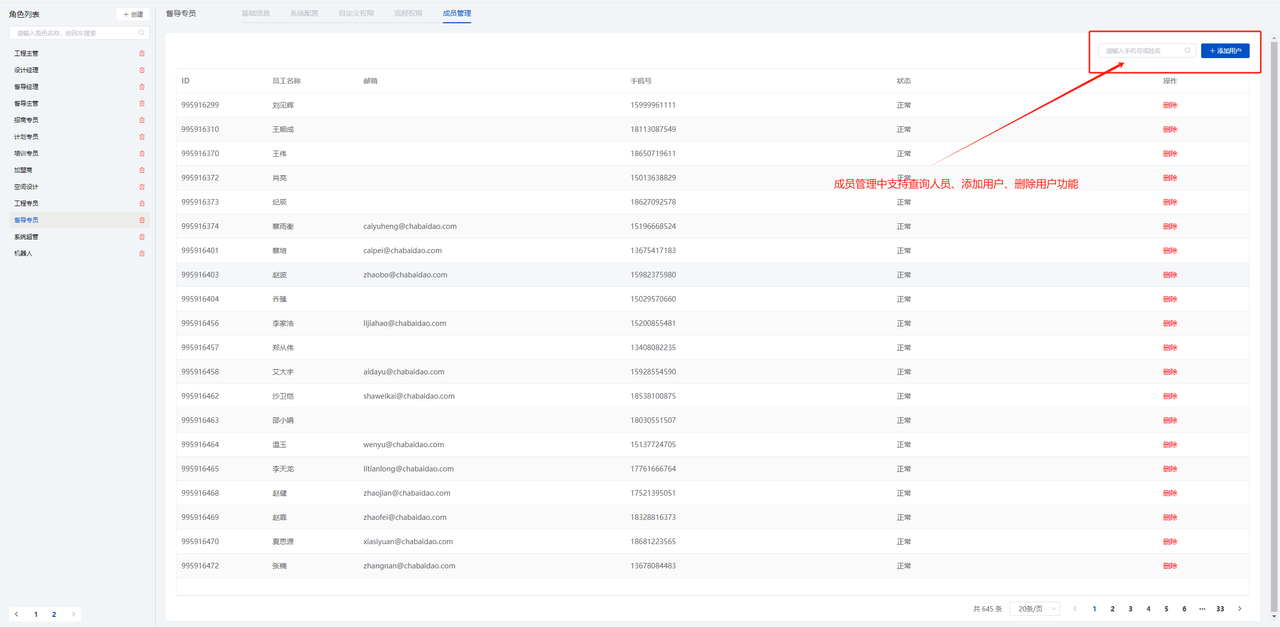Click the 创建 role button
The image size is (1280, 627).
pos(133,14)
